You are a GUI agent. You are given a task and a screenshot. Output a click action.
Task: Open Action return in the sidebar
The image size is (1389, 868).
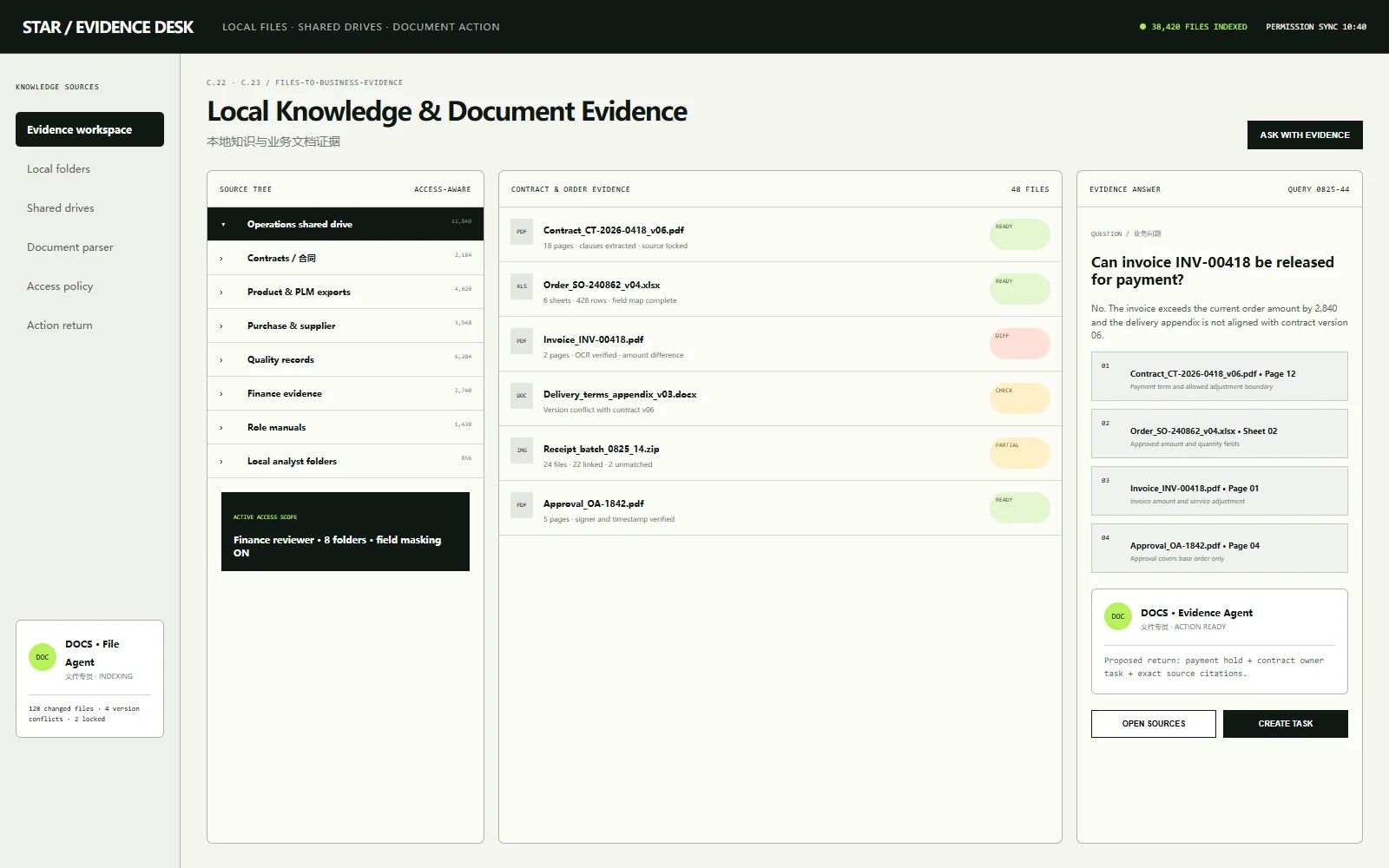pos(89,325)
